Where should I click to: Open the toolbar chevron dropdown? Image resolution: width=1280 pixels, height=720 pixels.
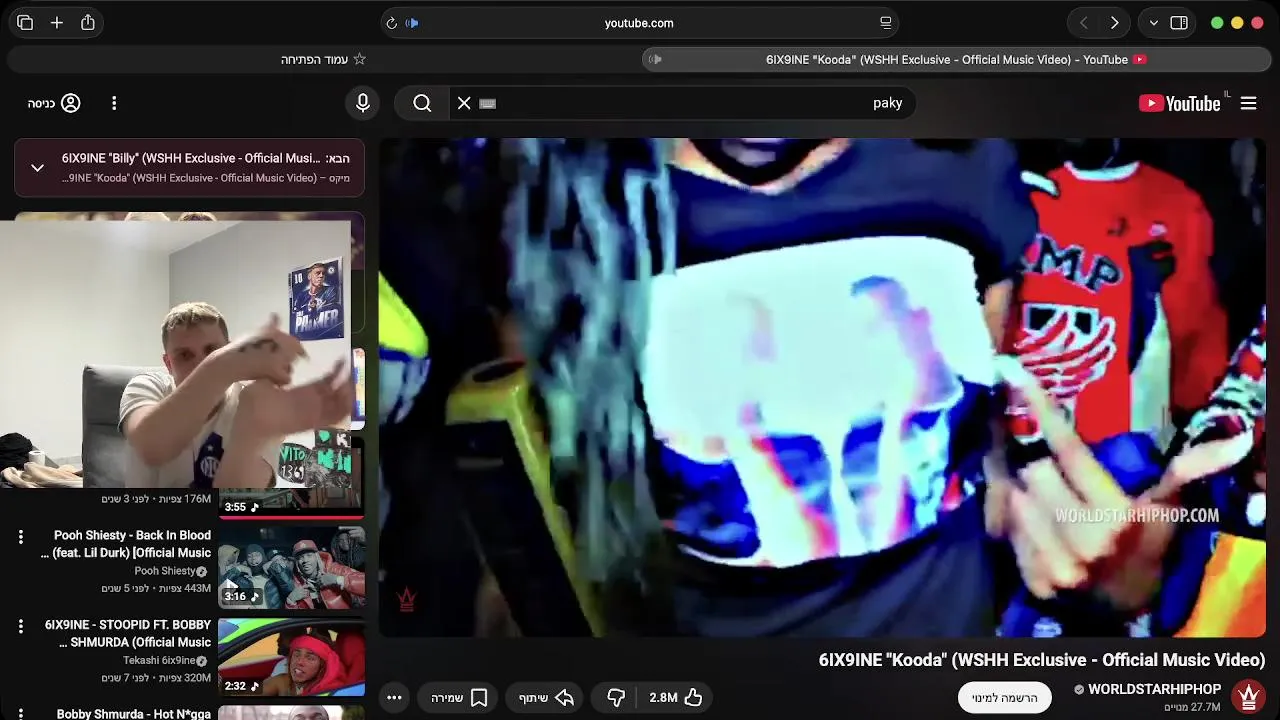[x=1154, y=23]
